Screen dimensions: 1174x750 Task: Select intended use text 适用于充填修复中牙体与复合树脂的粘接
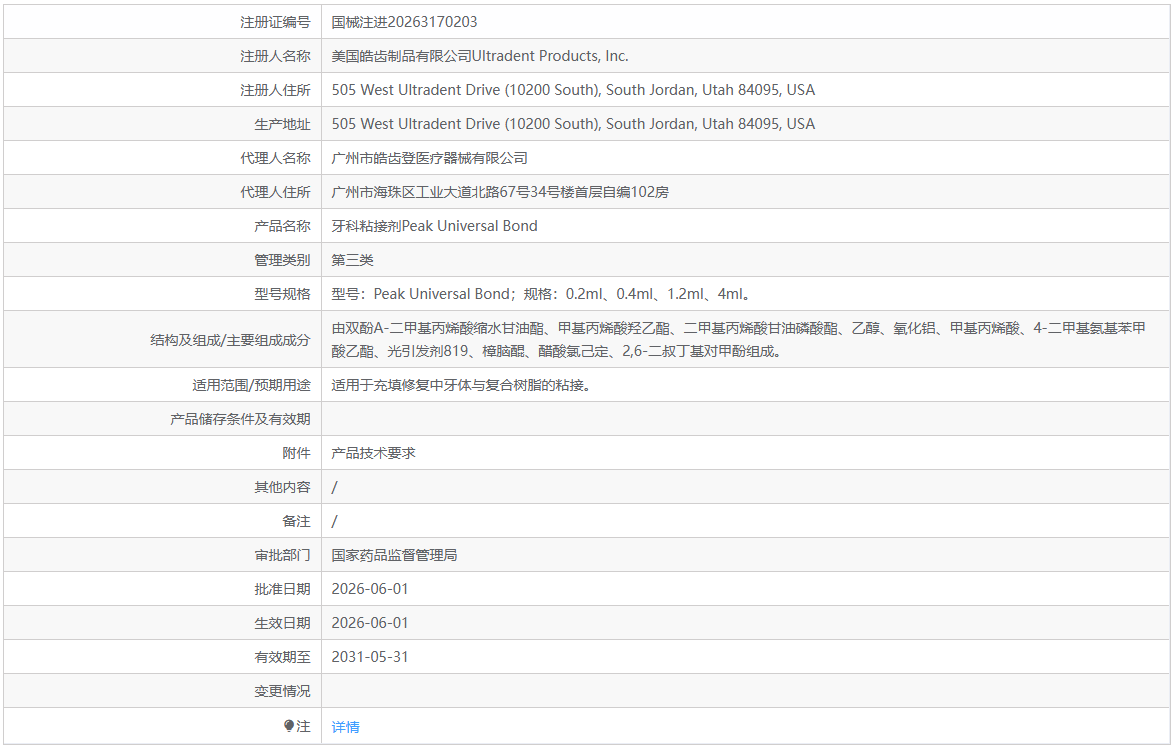[461, 385]
